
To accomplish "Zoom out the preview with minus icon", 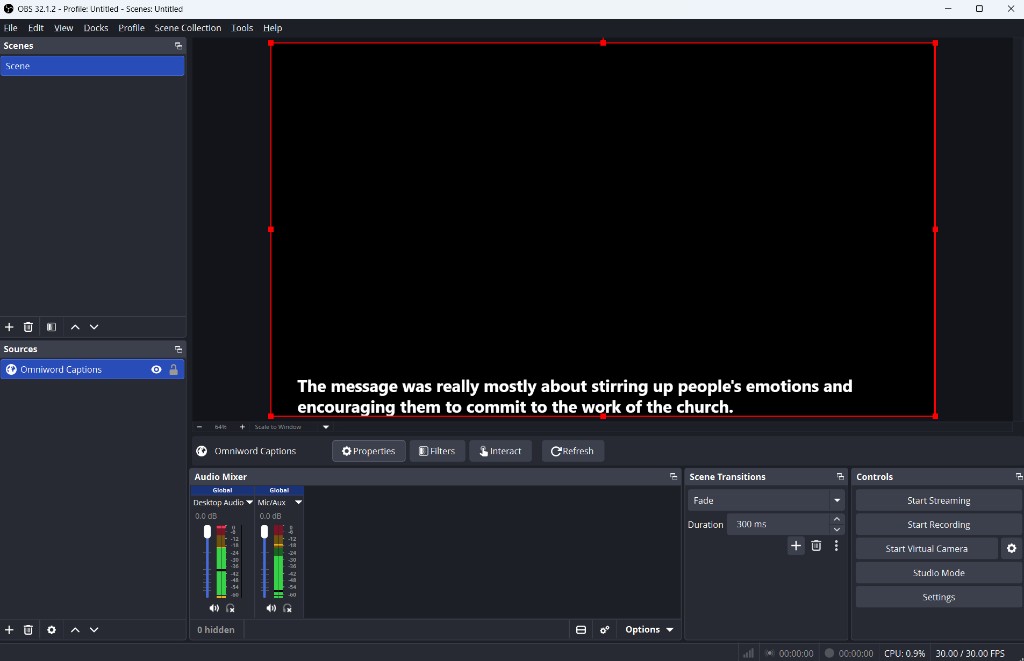I will point(199,427).
